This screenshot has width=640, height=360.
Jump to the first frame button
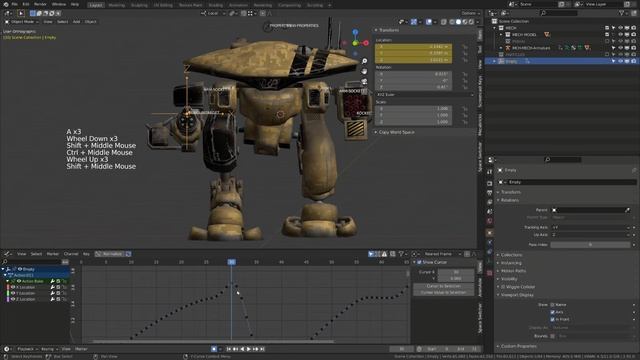pos(229,349)
